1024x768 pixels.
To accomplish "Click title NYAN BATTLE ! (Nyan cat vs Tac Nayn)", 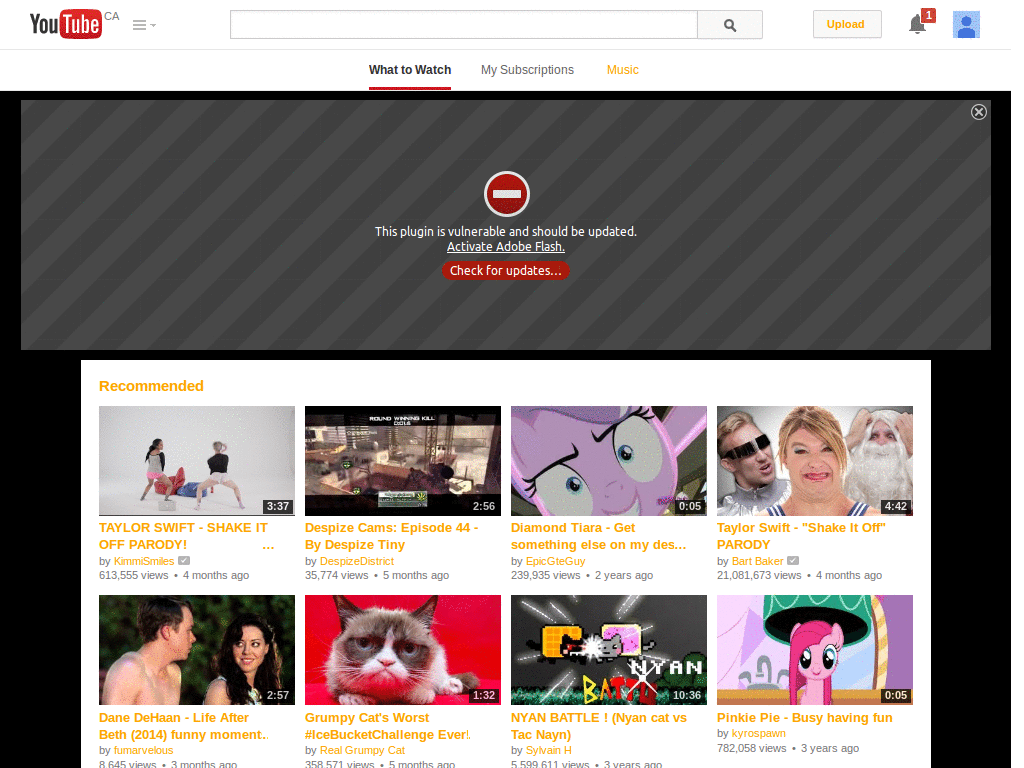I will pos(599,726).
